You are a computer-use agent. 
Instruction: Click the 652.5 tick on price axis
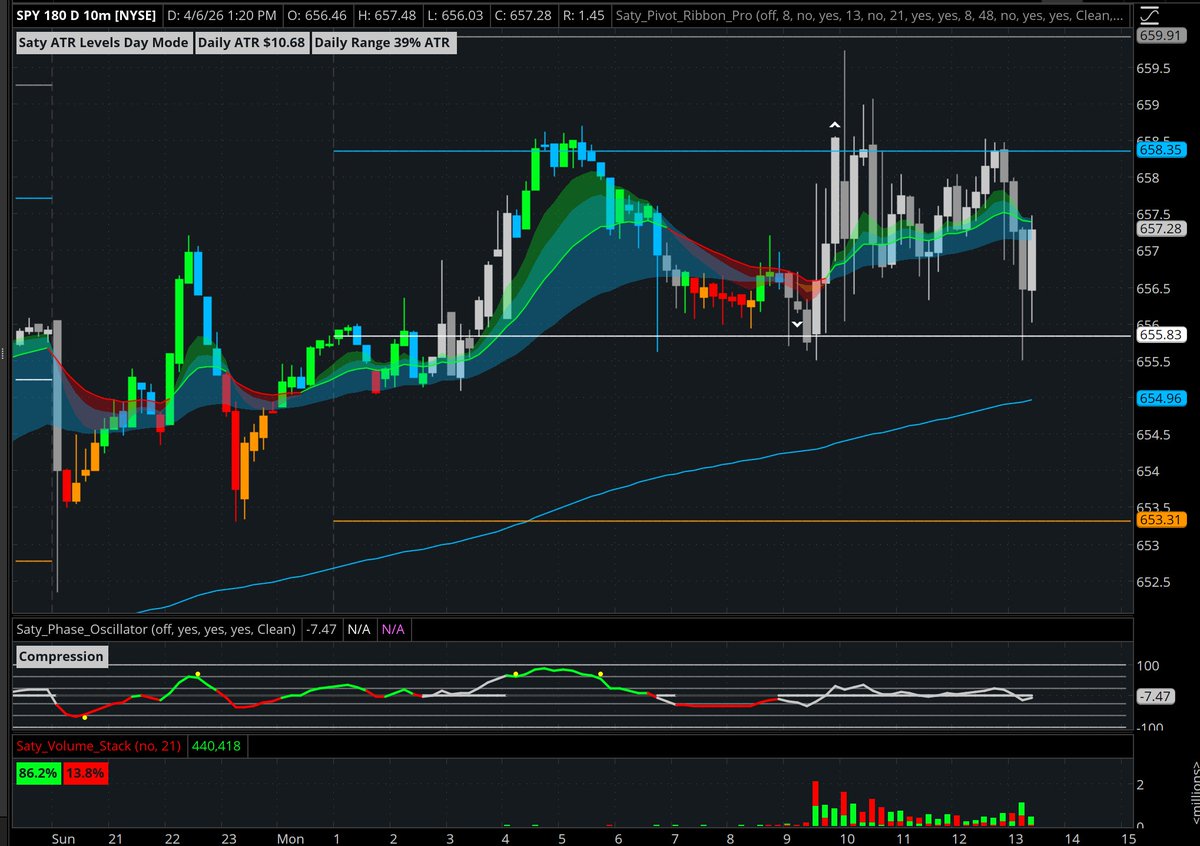1154,582
